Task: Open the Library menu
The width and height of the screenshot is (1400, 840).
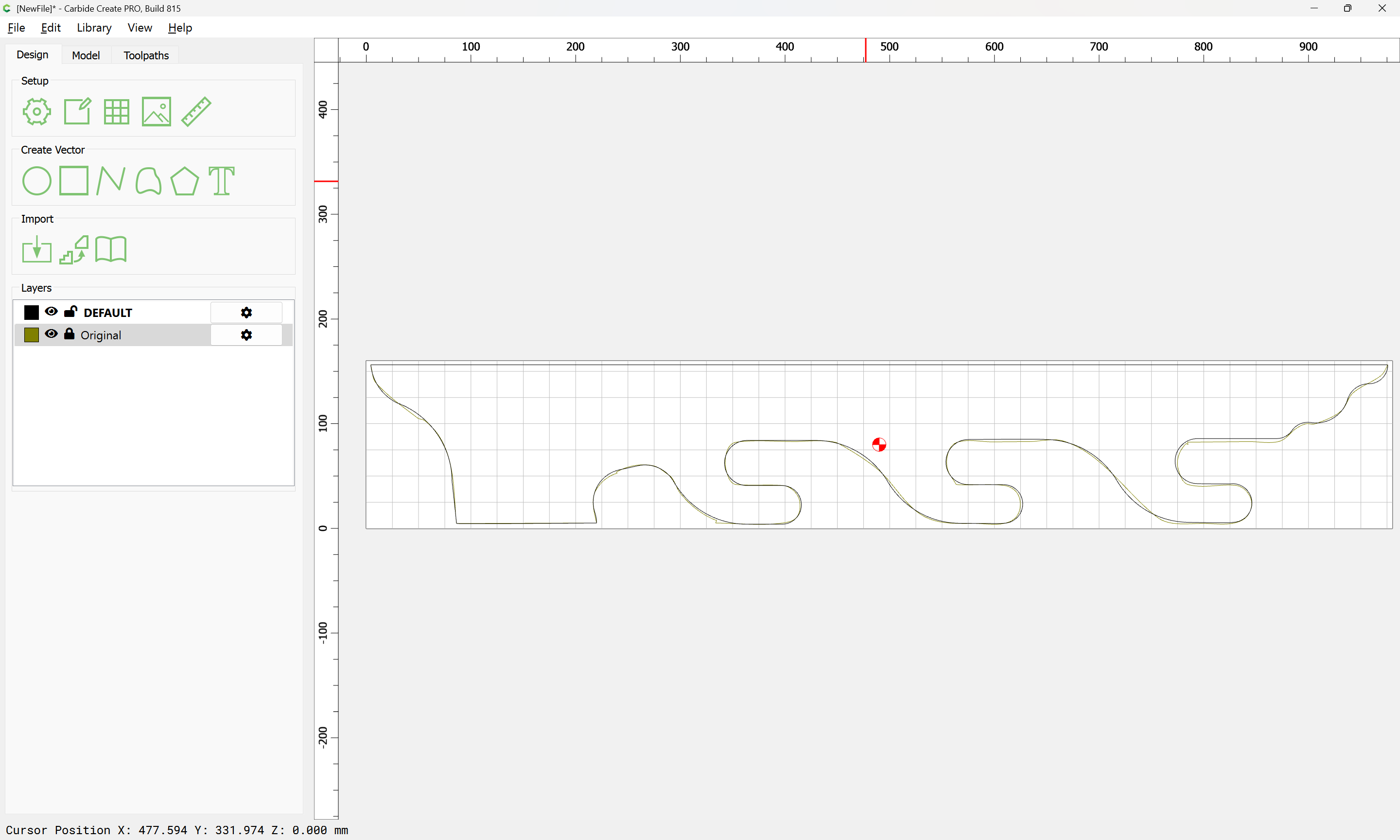Action: click(x=94, y=28)
